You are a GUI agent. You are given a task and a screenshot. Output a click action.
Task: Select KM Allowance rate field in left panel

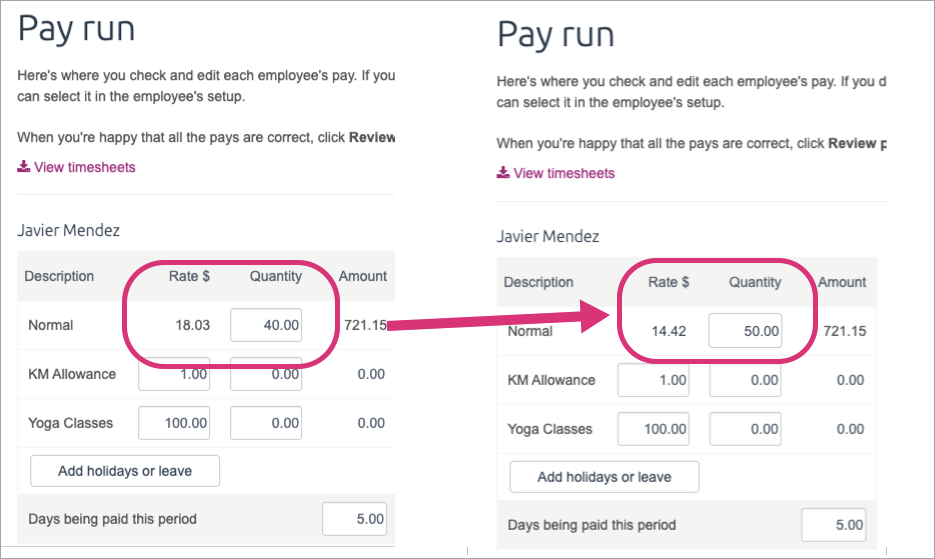[174, 375]
